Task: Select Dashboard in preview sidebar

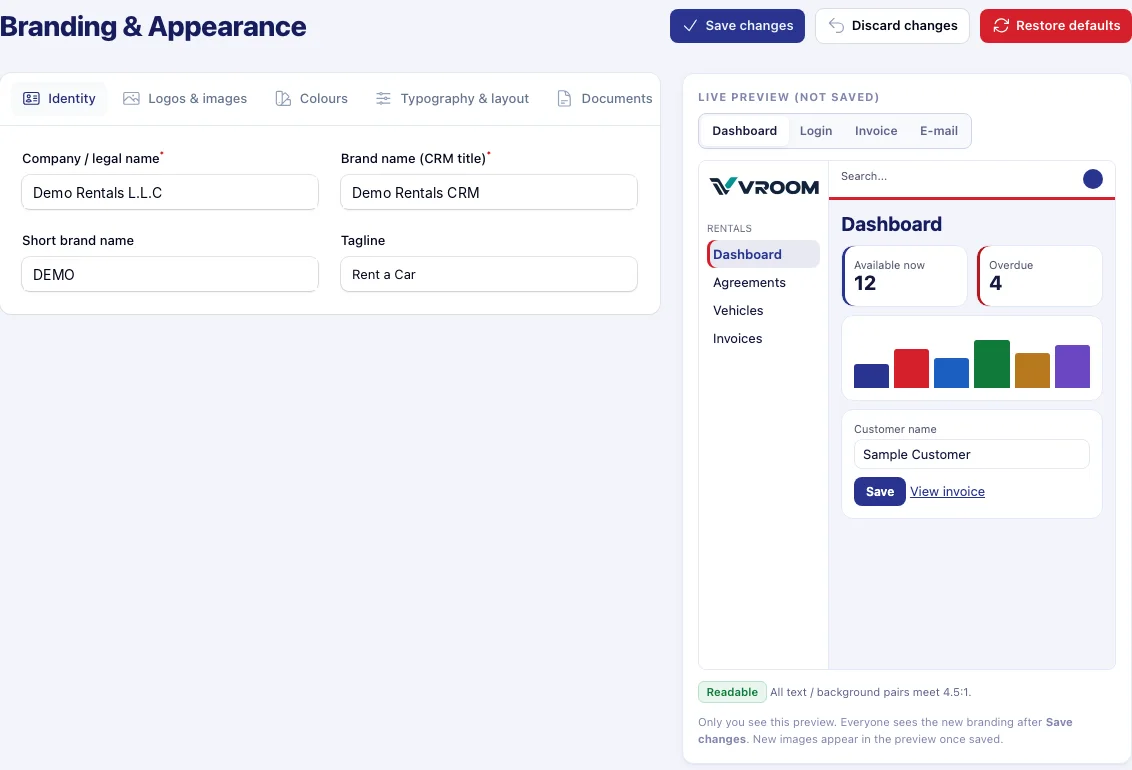Action: tap(763, 254)
